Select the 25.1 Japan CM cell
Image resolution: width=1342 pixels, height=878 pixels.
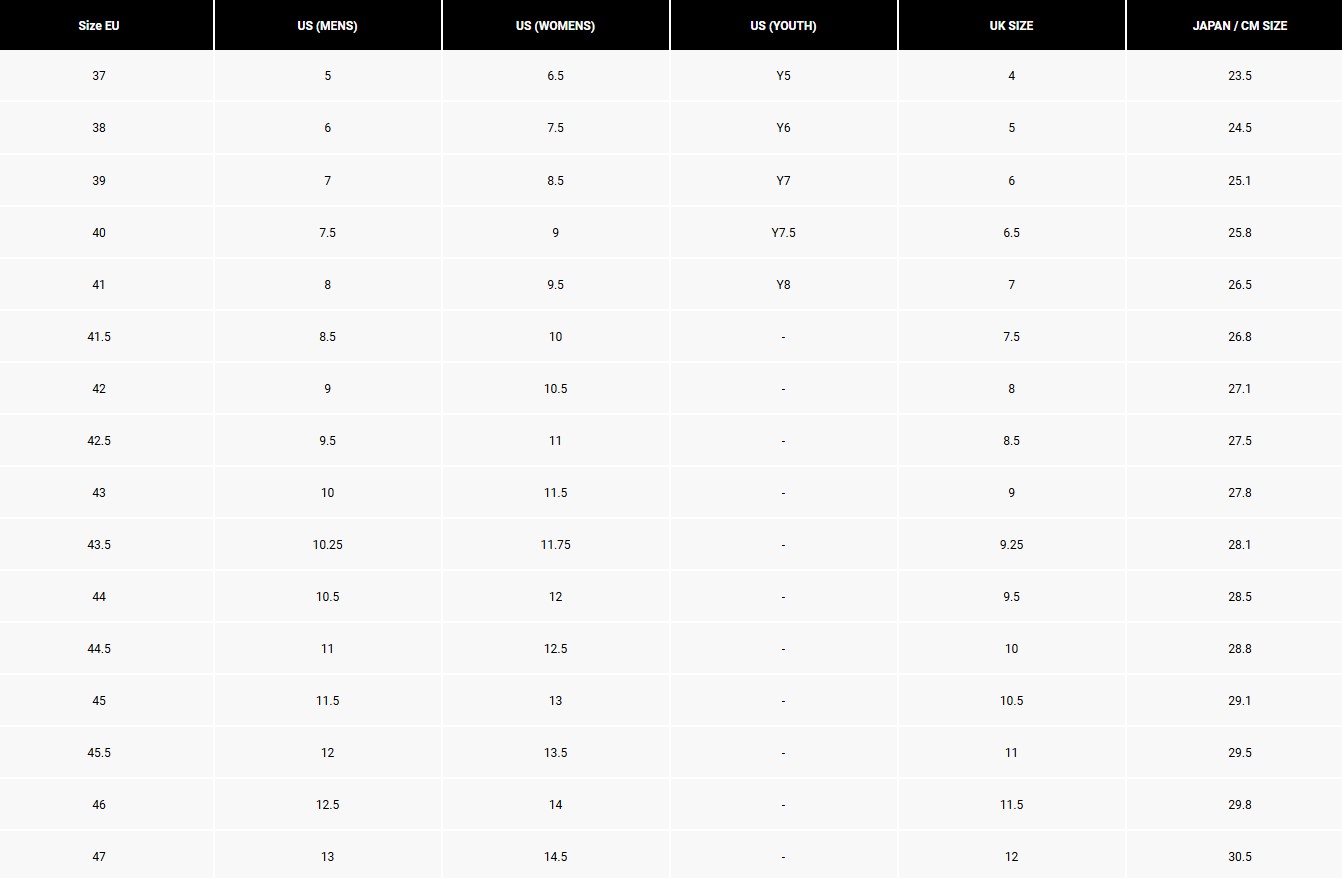tap(1239, 181)
